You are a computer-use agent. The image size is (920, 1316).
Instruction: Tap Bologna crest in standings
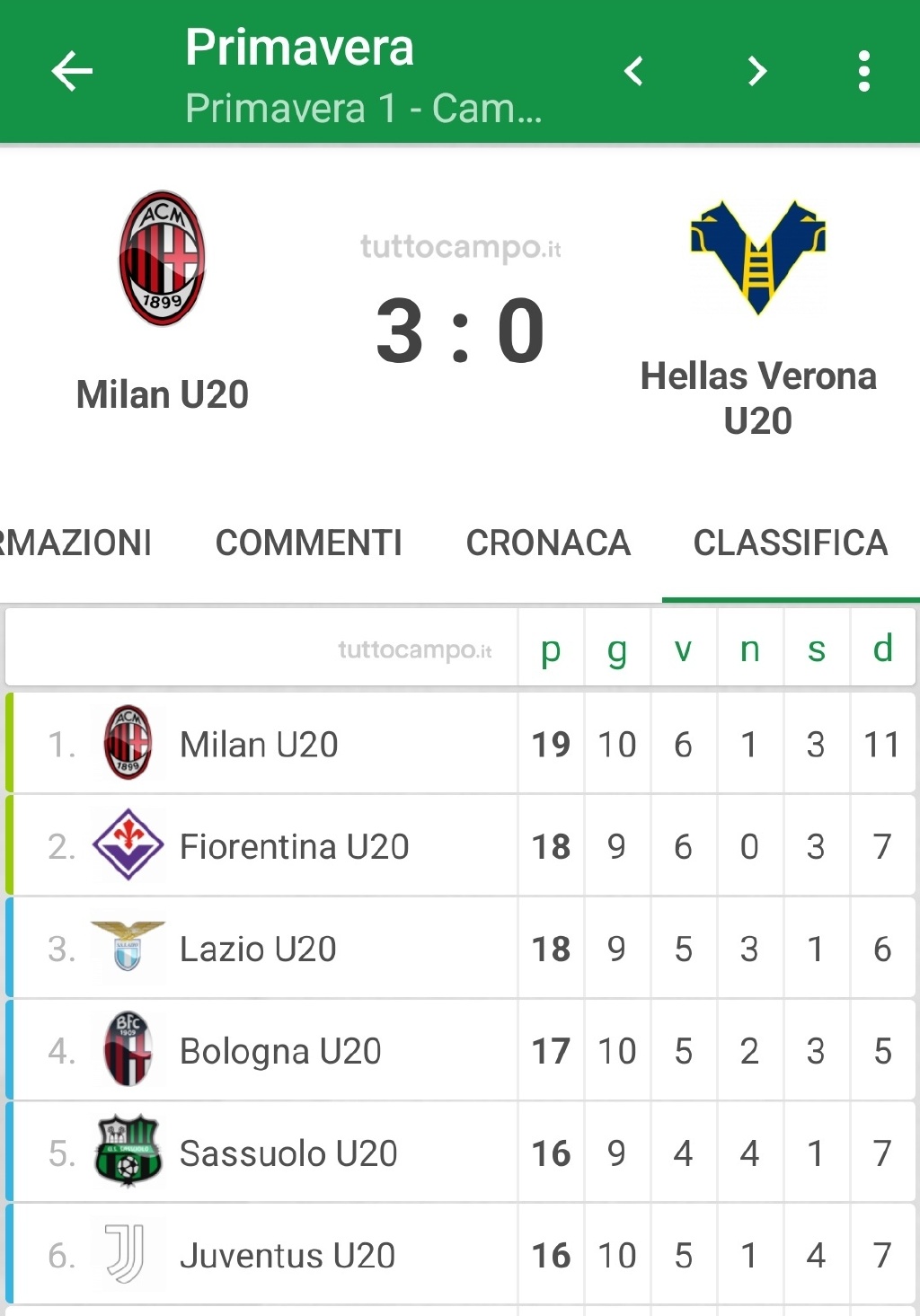coord(128,1049)
